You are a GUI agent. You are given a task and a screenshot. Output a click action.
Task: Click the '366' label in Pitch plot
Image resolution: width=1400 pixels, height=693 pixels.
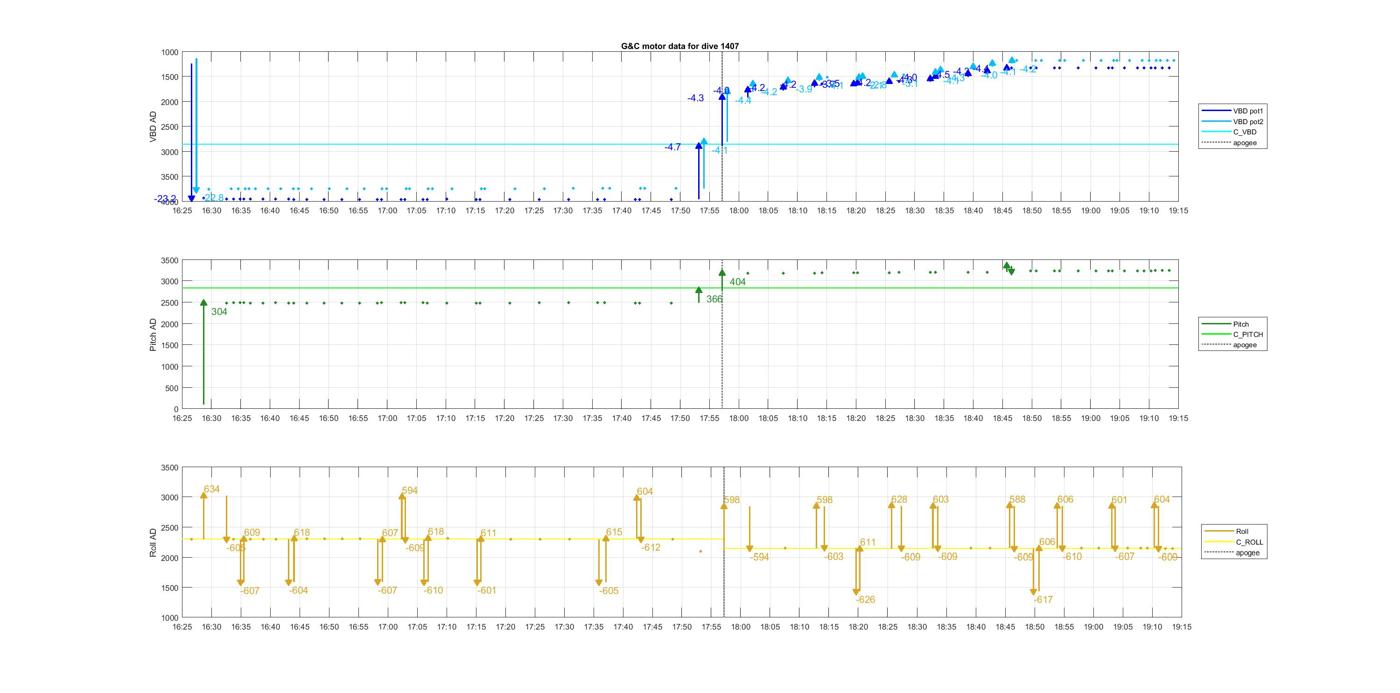714,299
